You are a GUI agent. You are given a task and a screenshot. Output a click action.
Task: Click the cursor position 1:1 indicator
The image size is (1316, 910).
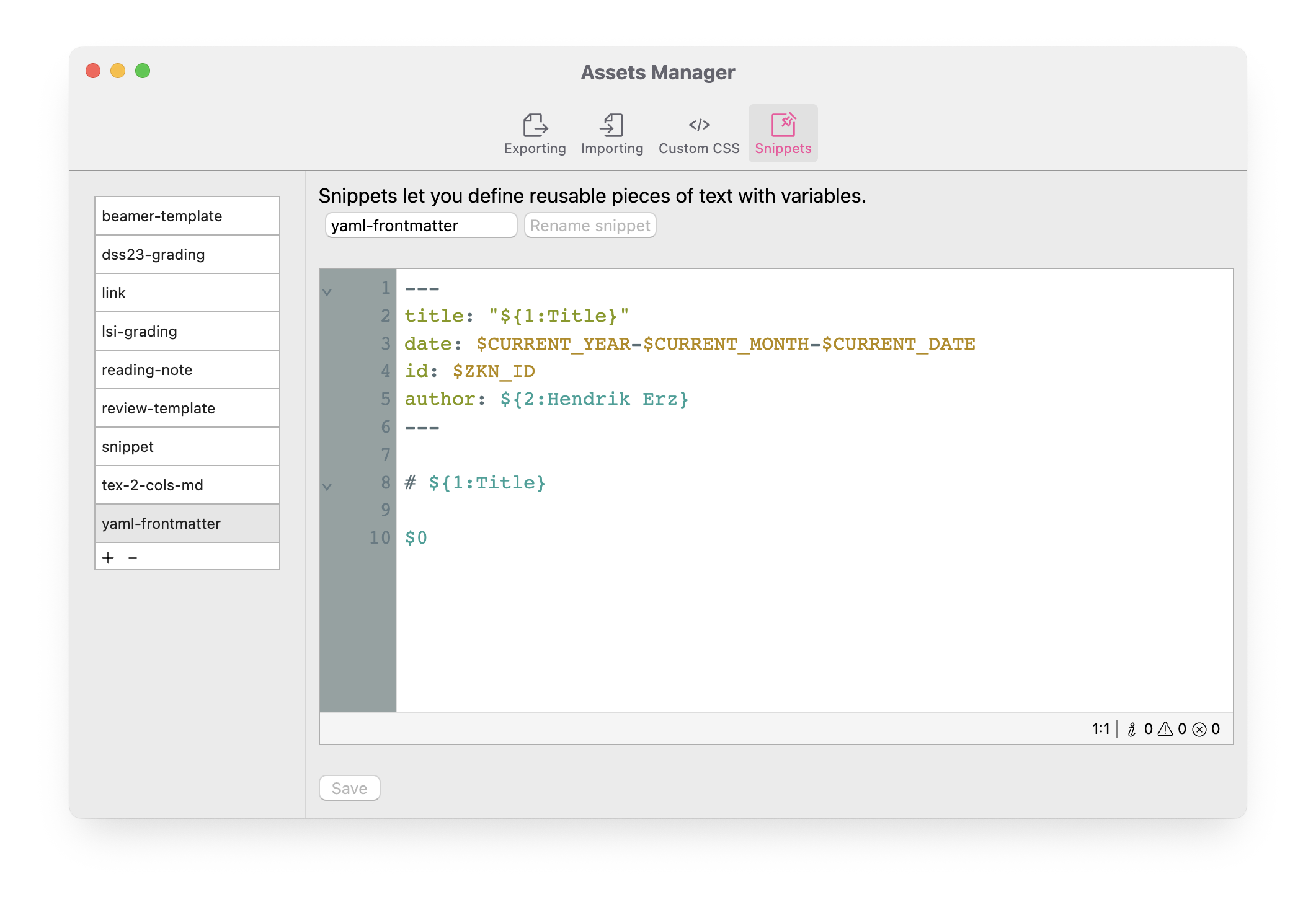1100,730
